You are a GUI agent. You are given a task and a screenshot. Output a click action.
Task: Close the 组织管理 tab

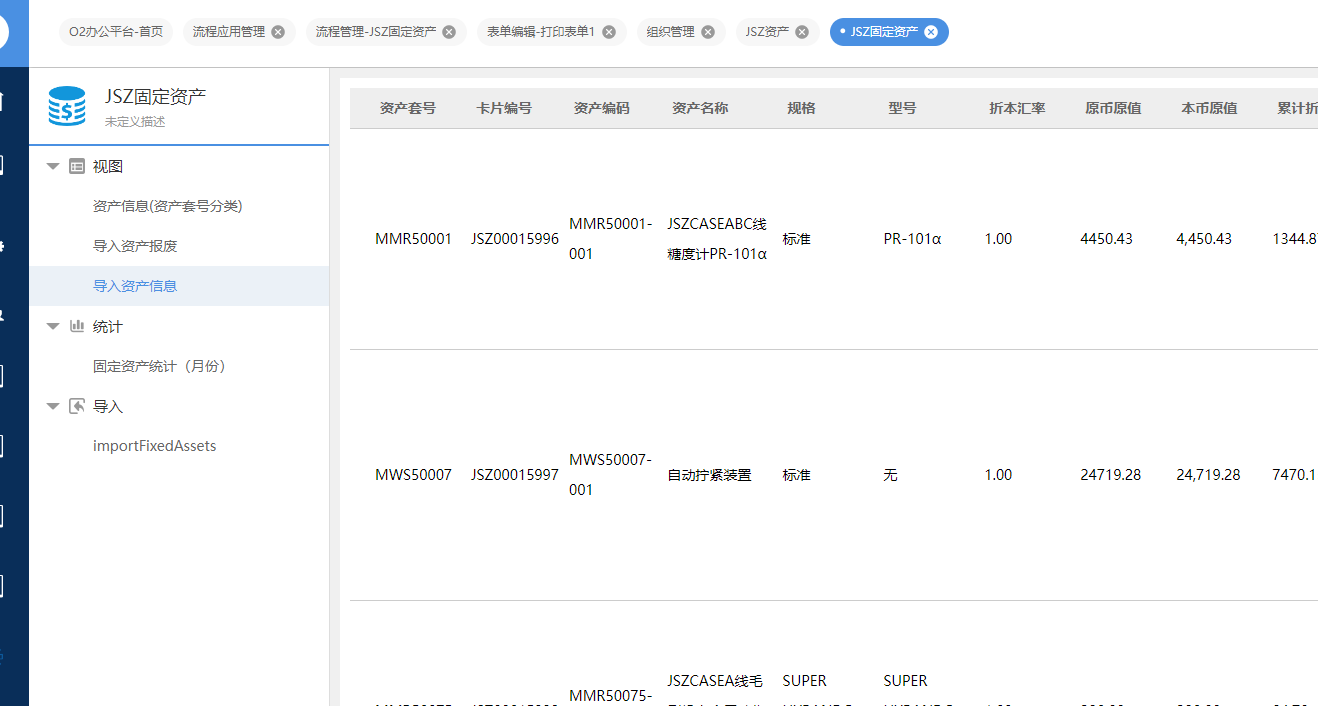click(708, 32)
